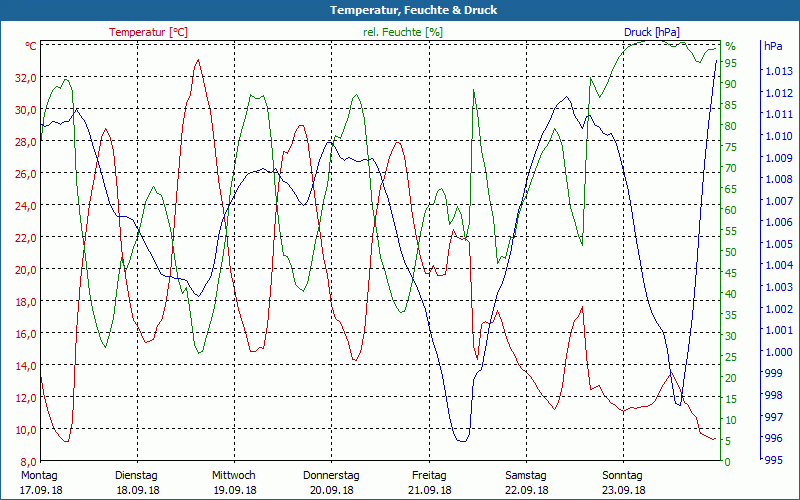Click humidity axis value 75
The image size is (800, 500).
(x=730, y=147)
